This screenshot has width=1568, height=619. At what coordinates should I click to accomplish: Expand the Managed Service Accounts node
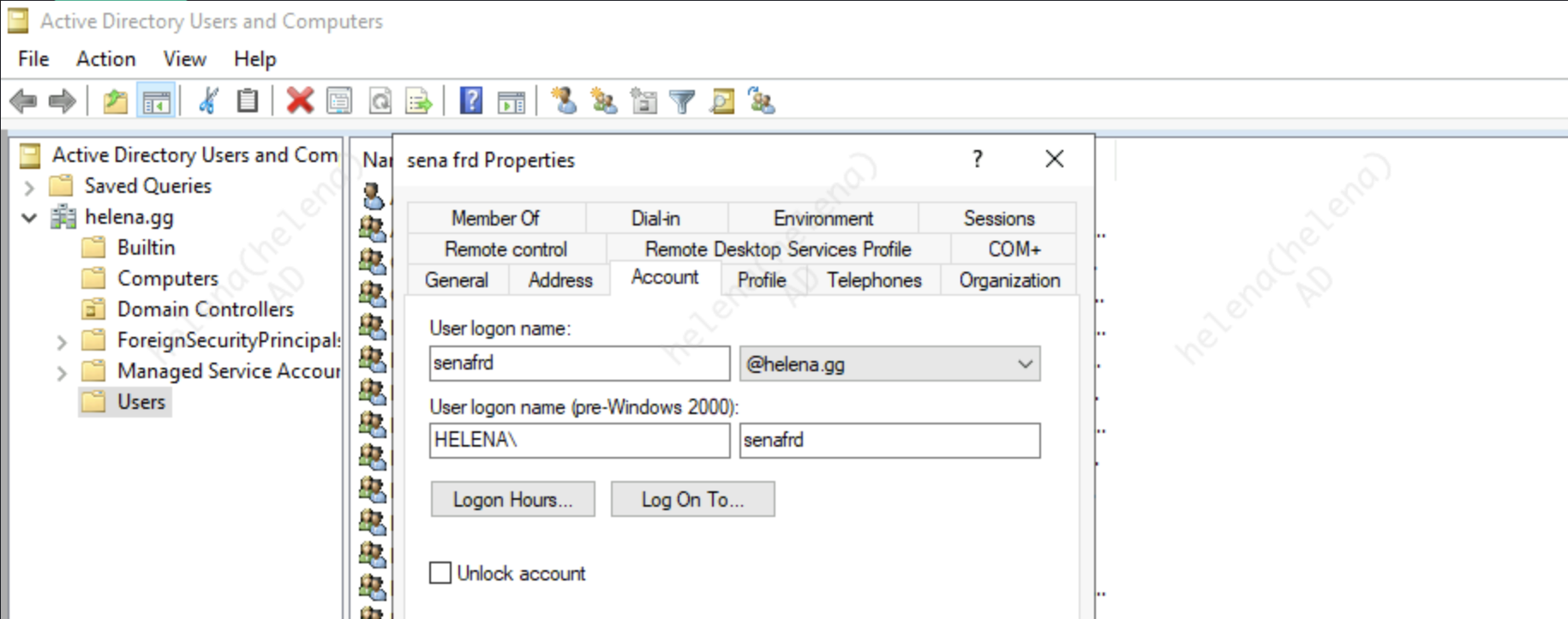pos(62,373)
